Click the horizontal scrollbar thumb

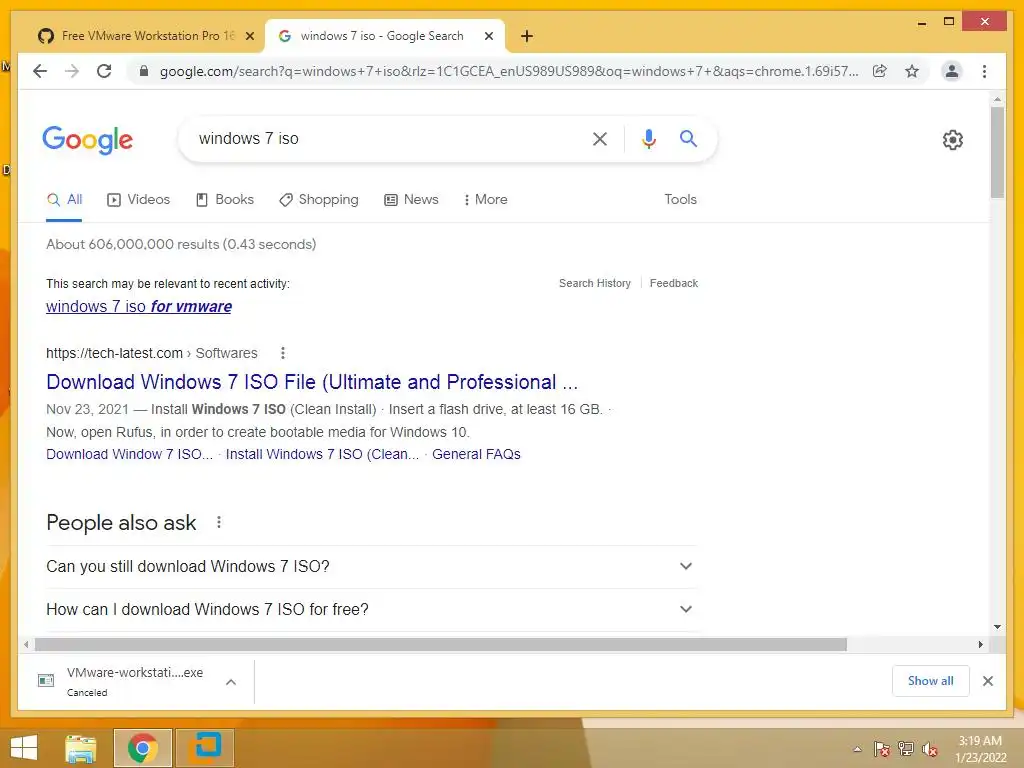tap(441, 645)
